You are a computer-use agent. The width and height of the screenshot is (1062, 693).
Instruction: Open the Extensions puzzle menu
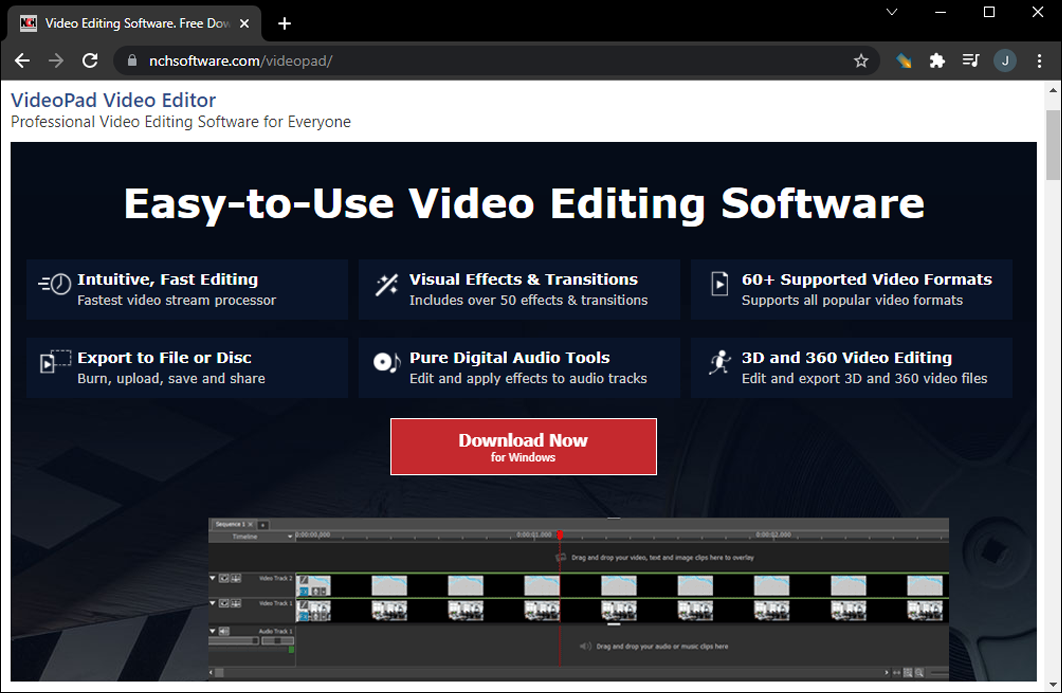pyautogui.click(x=937, y=61)
